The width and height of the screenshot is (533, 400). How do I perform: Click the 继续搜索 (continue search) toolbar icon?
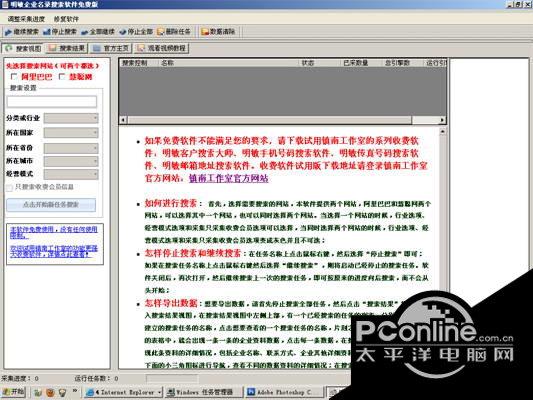tap(21, 32)
